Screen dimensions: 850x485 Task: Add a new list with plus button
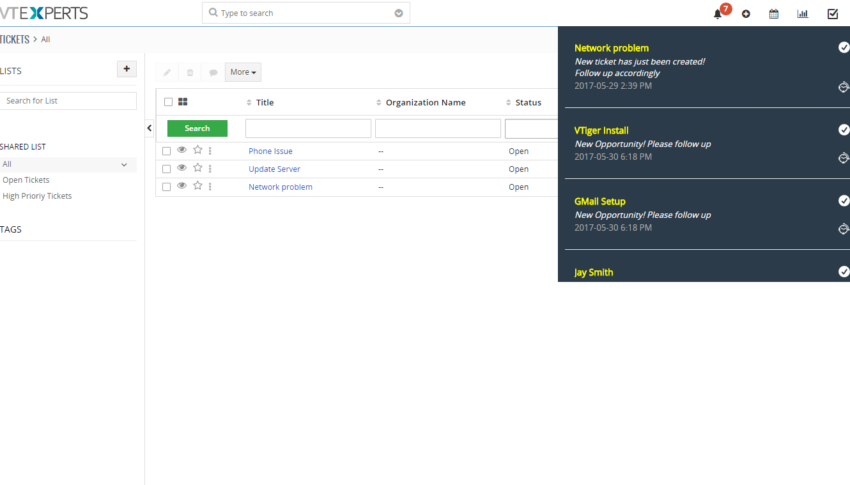point(126,69)
